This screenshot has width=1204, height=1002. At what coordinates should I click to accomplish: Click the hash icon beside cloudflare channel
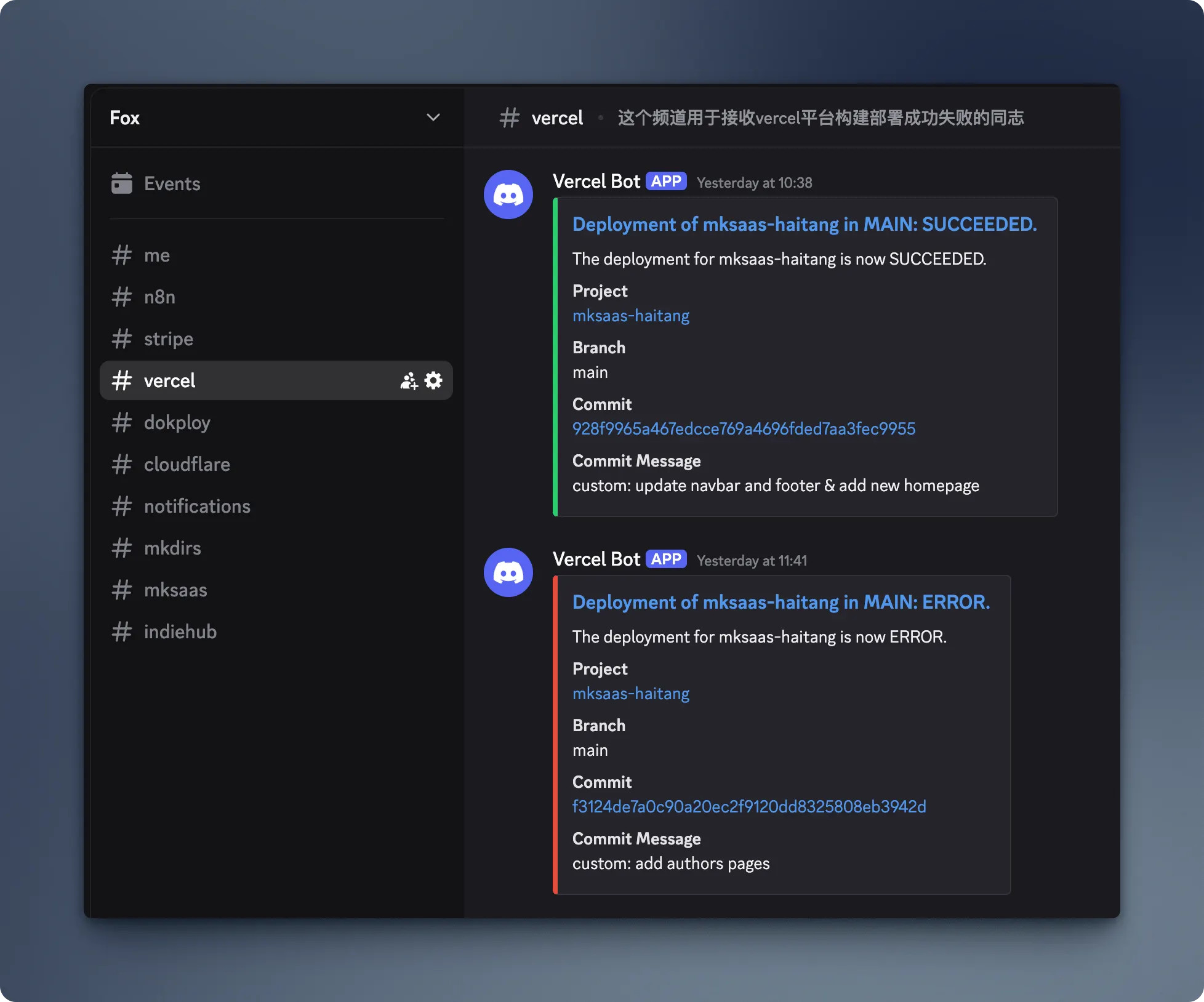pos(122,464)
